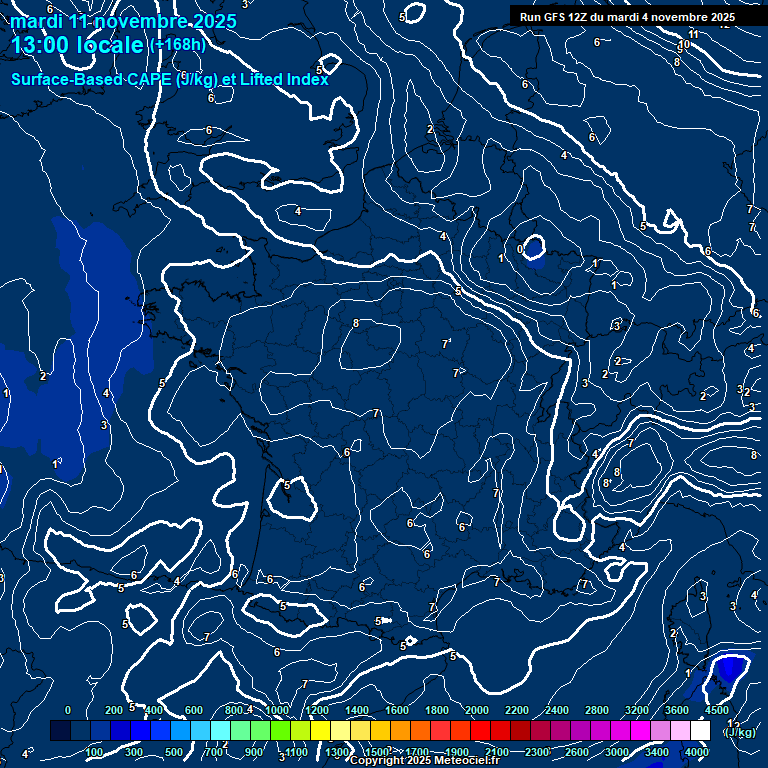Click the 'Copyright 2025 Meteociel.fr' text
The image size is (768, 768).
coord(425,760)
